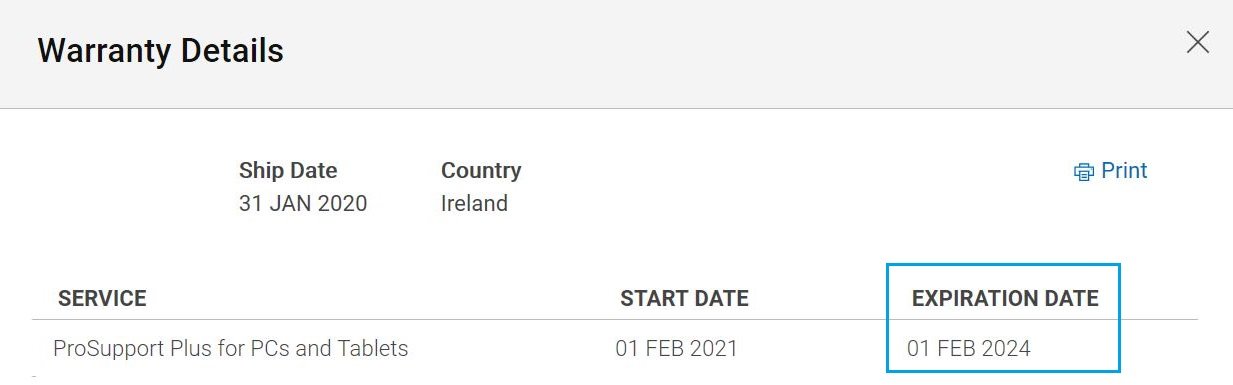Select the START DATE column header

coord(684,298)
